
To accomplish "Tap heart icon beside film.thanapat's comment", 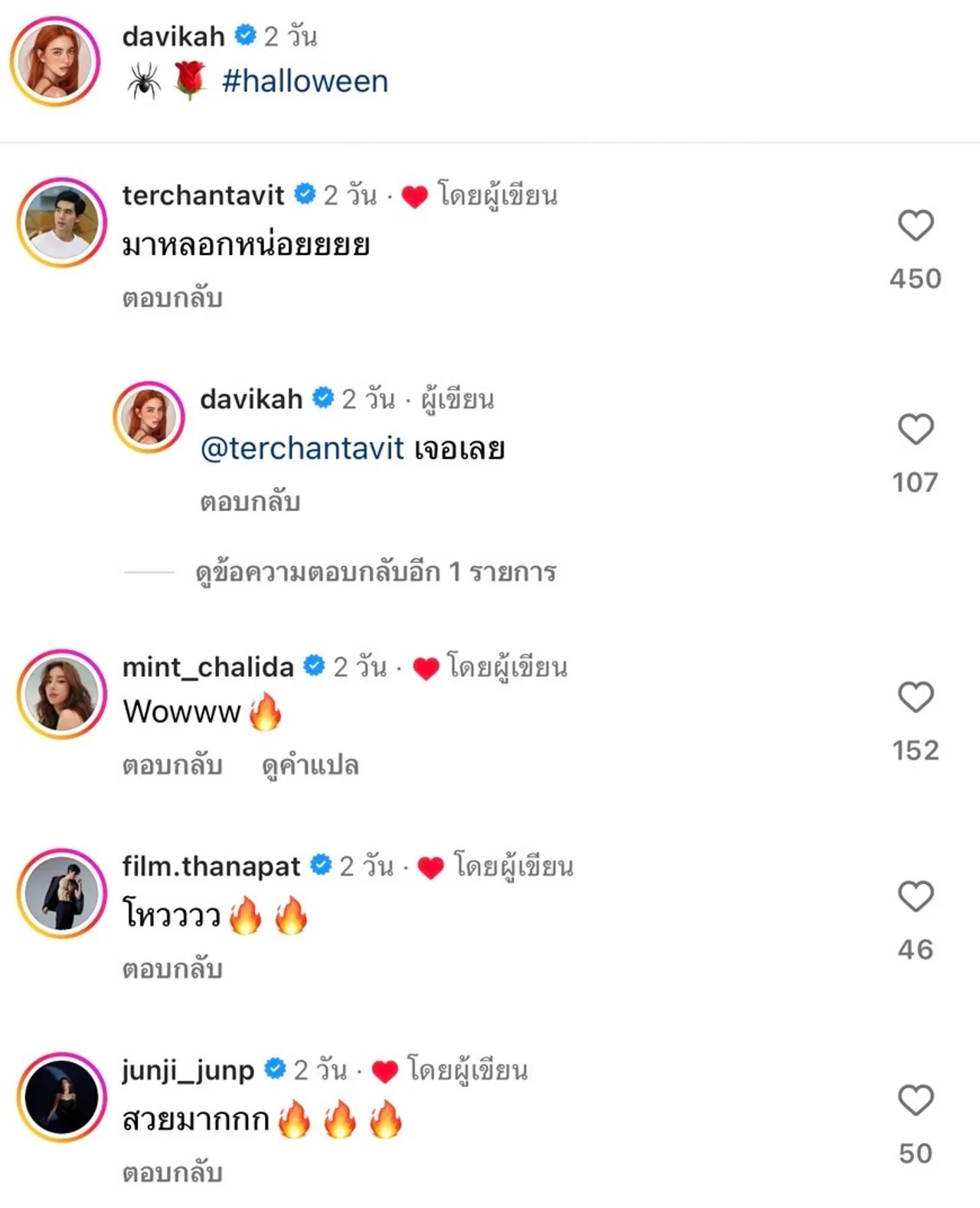I will tap(915, 897).
